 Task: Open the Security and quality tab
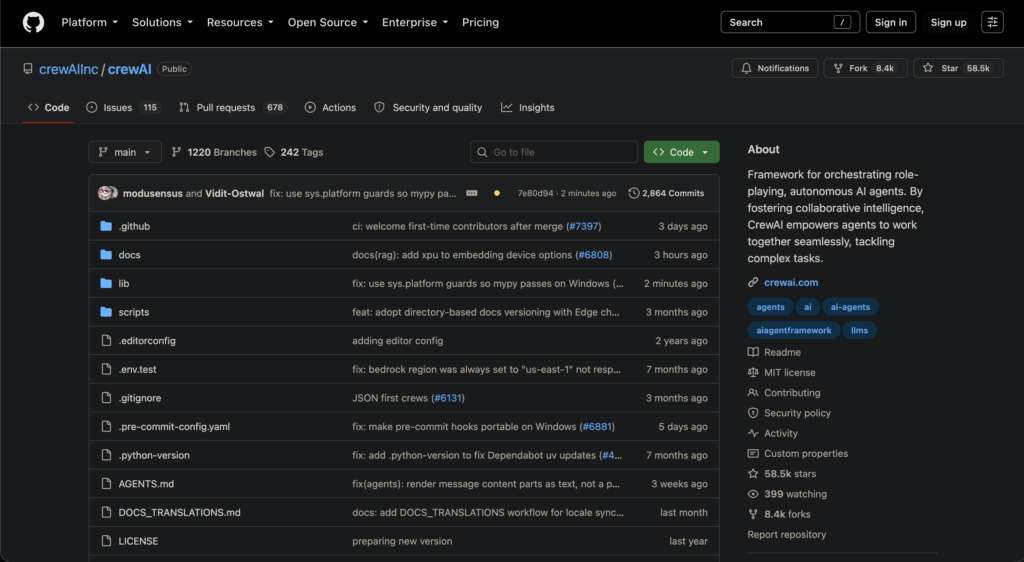428,108
